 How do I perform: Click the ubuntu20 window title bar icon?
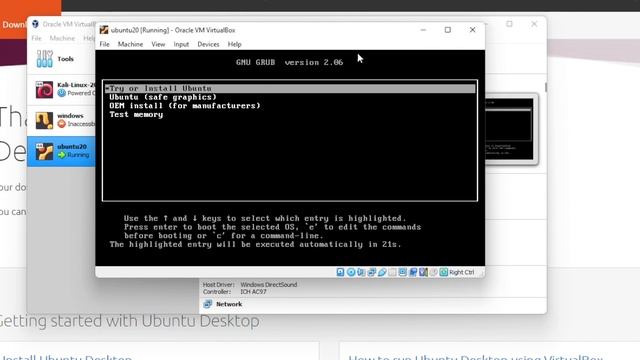tap(104, 30)
